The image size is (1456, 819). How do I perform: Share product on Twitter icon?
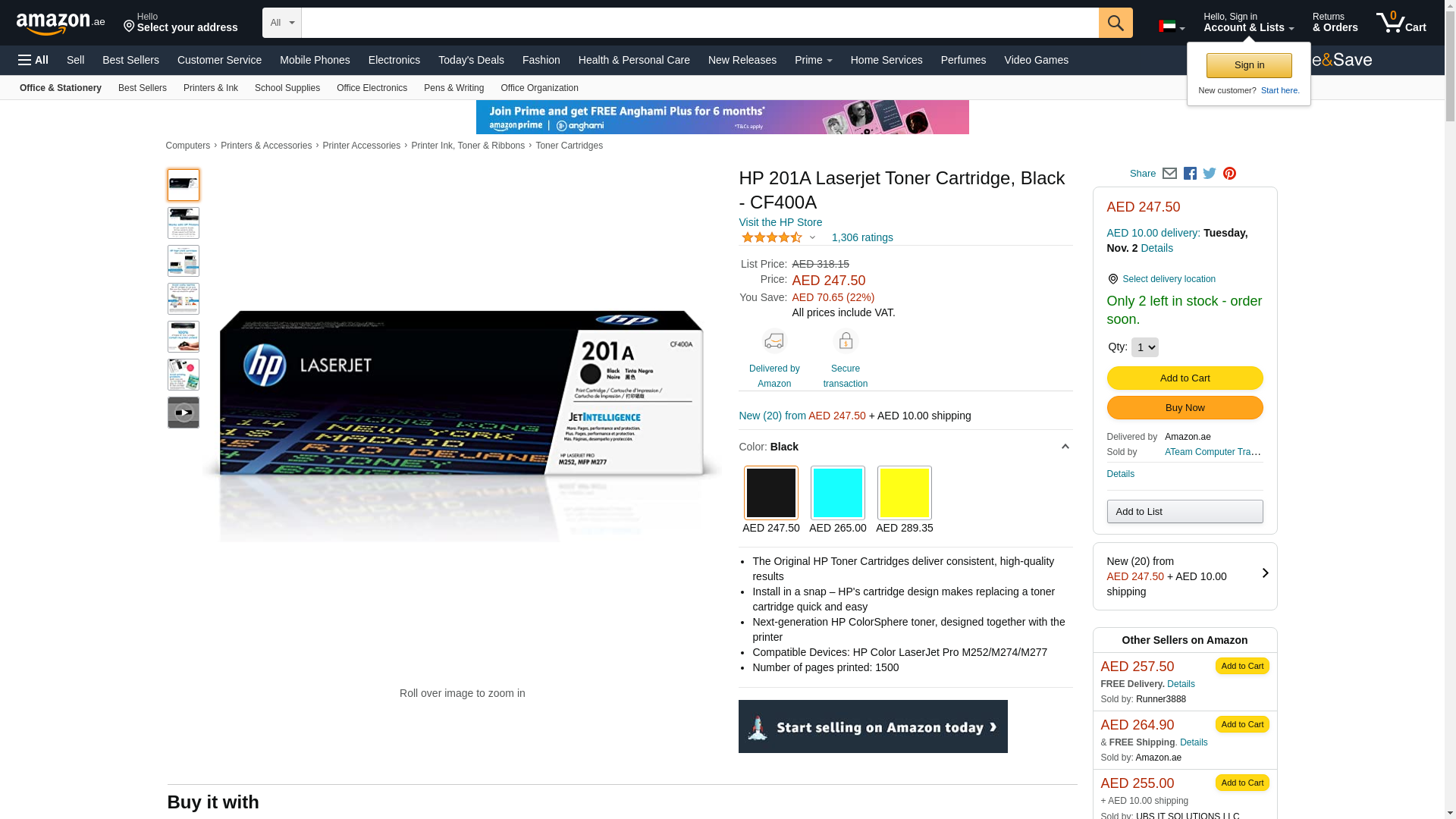1210,174
